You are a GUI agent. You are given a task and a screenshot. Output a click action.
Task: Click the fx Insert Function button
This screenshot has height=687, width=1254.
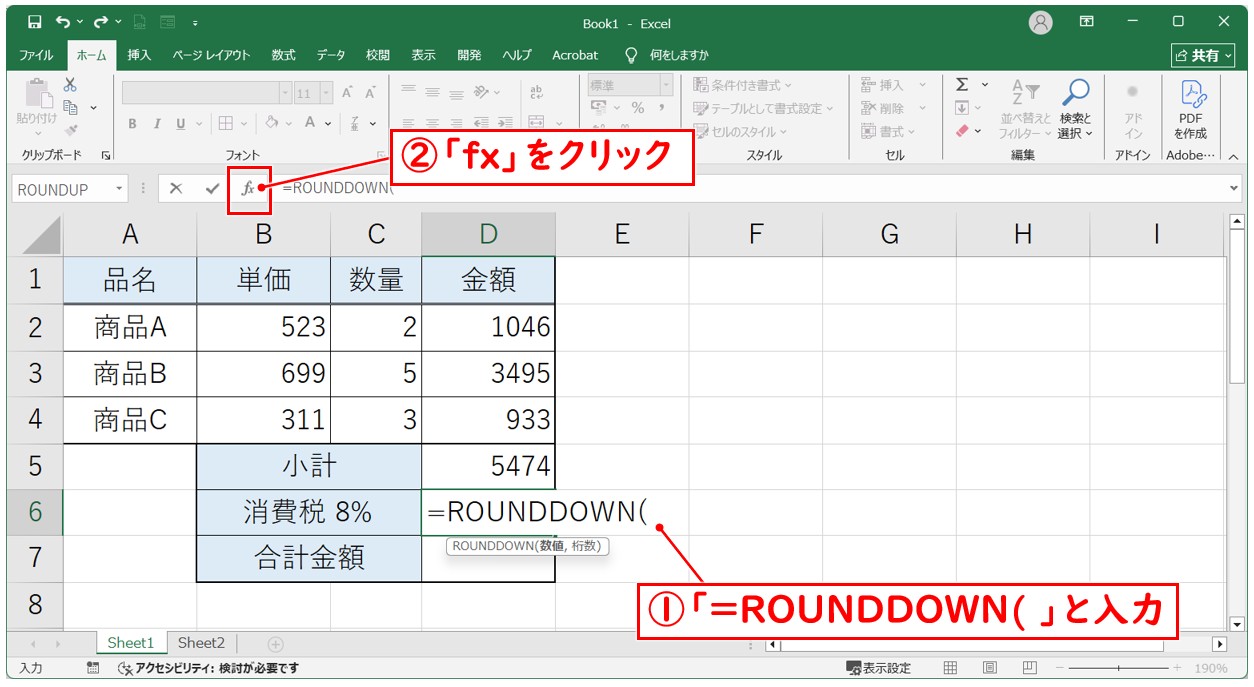pos(249,188)
